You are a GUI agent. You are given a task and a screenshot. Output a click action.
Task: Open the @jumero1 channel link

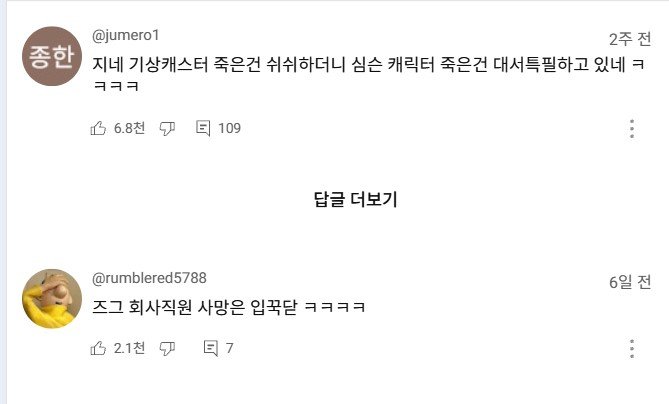pyautogui.click(x=127, y=36)
